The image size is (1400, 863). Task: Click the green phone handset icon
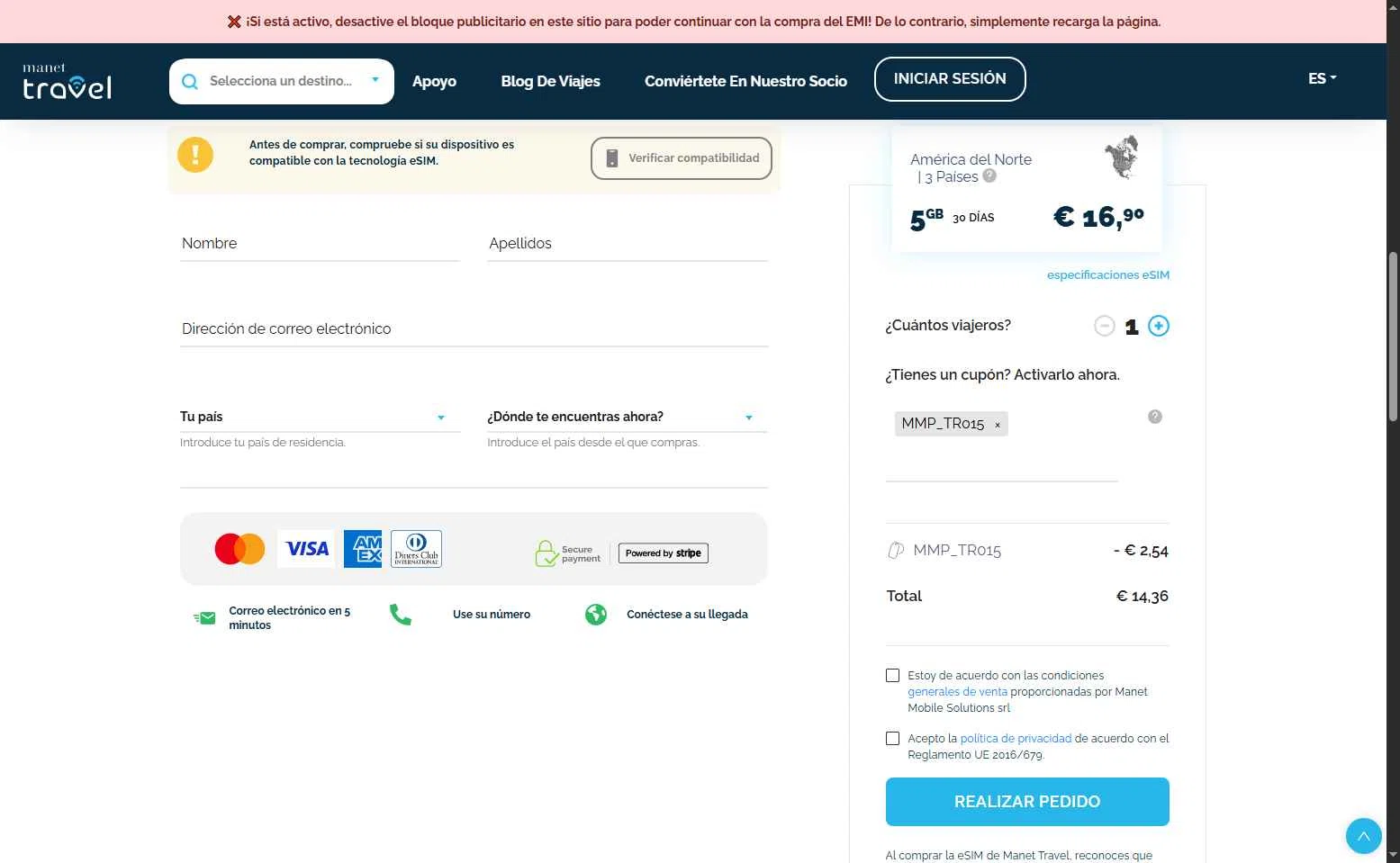(x=401, y=615)
